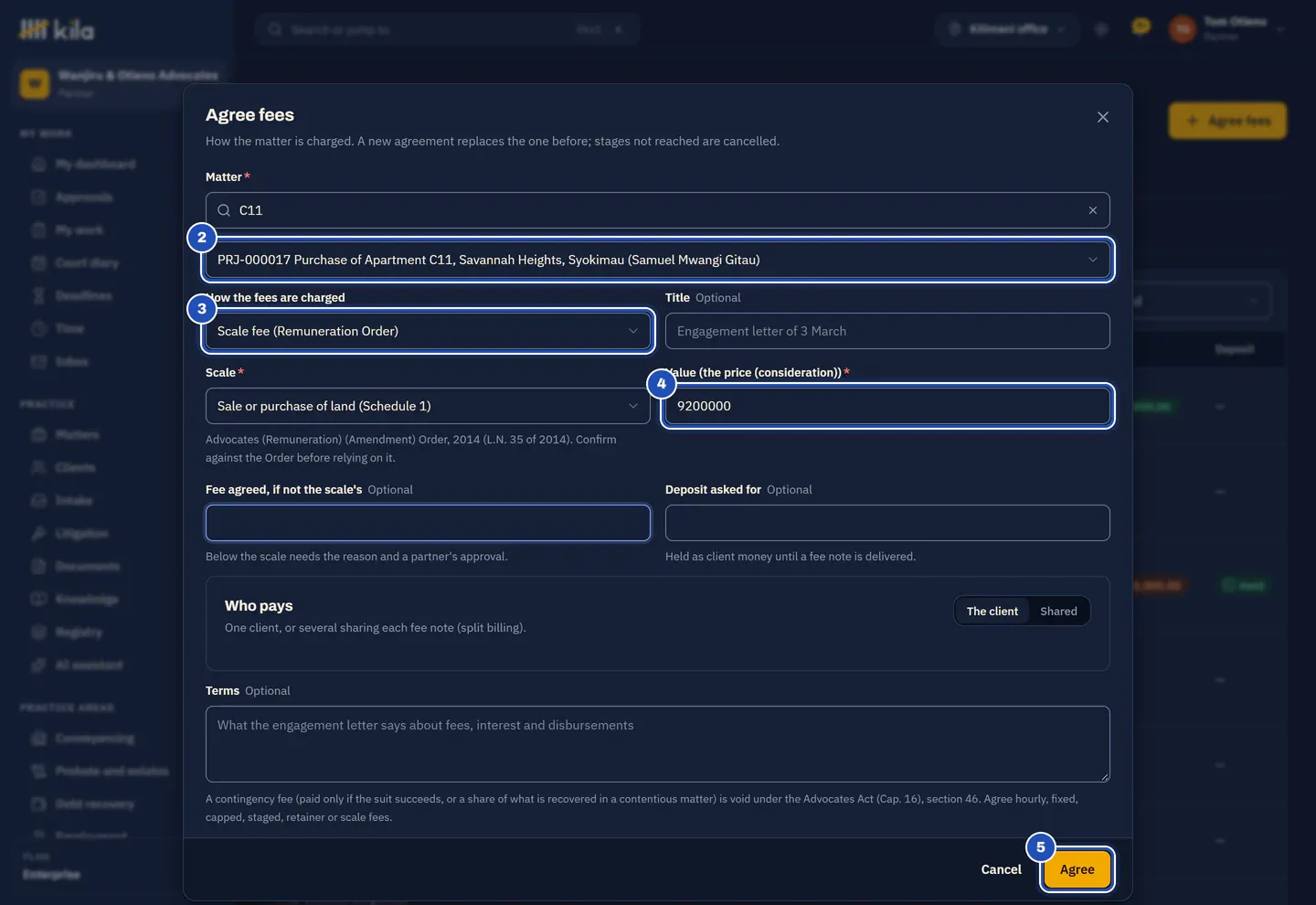This screenshot has height=905, width=1316.
Task: Focus the Deposit asked for field
Action: [x=887, y=523]
